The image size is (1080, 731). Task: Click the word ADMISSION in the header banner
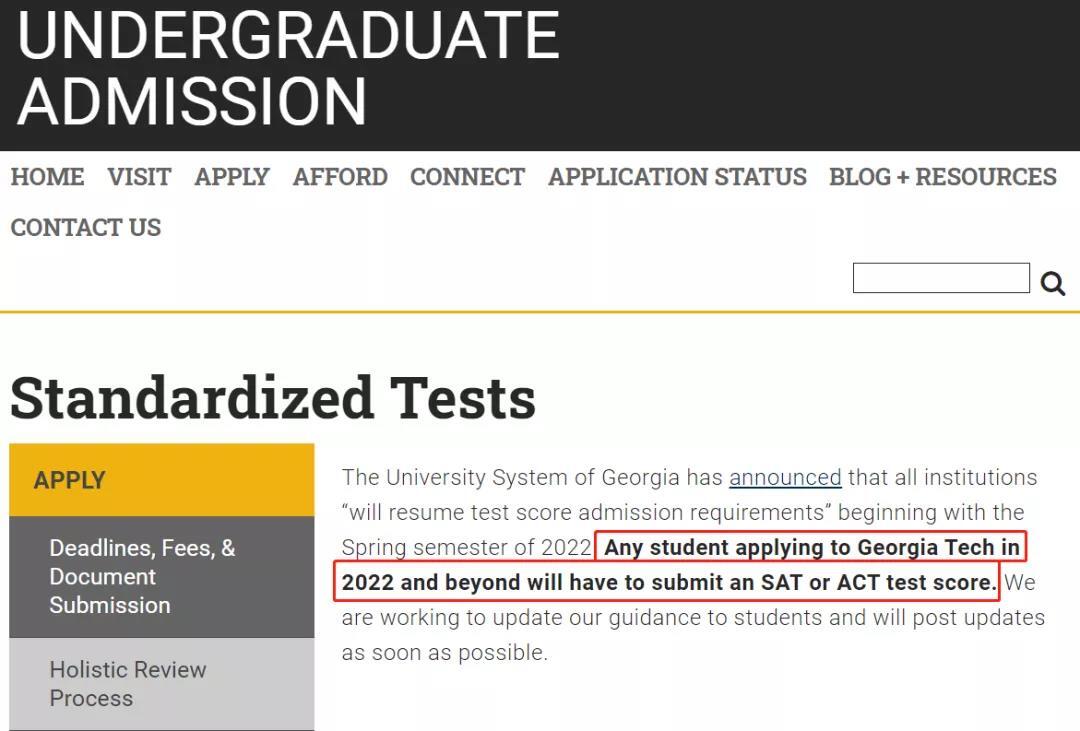[x=191, y=101]
